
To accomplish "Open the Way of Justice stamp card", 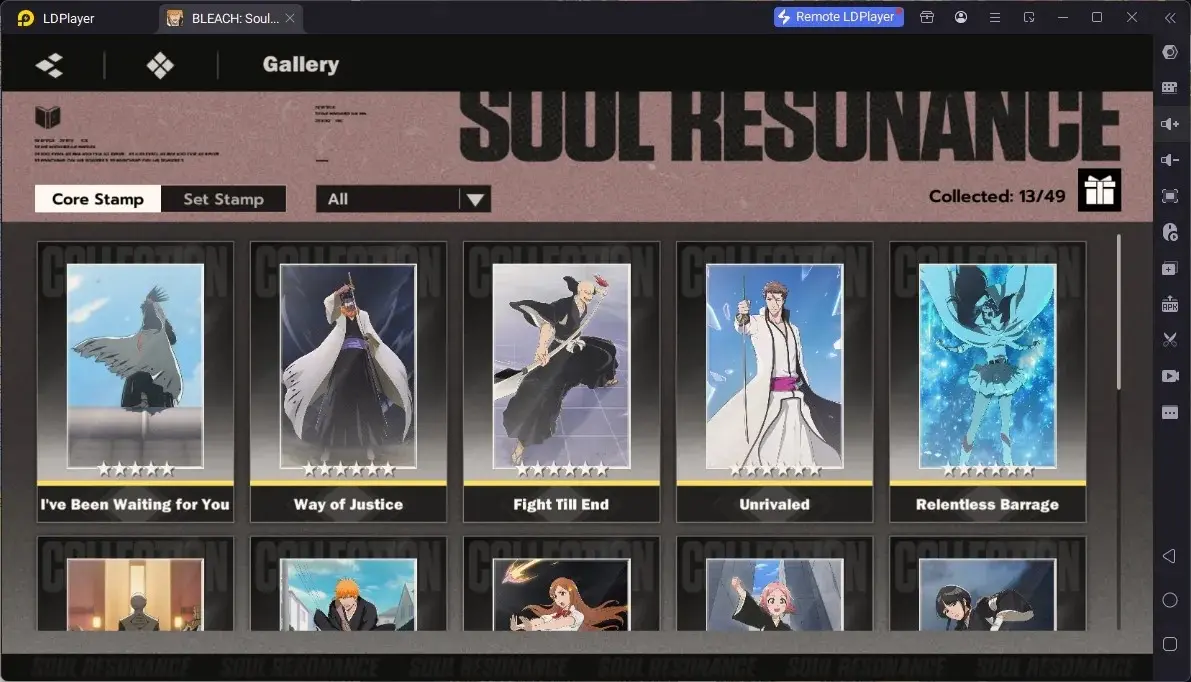I will 349,382.
